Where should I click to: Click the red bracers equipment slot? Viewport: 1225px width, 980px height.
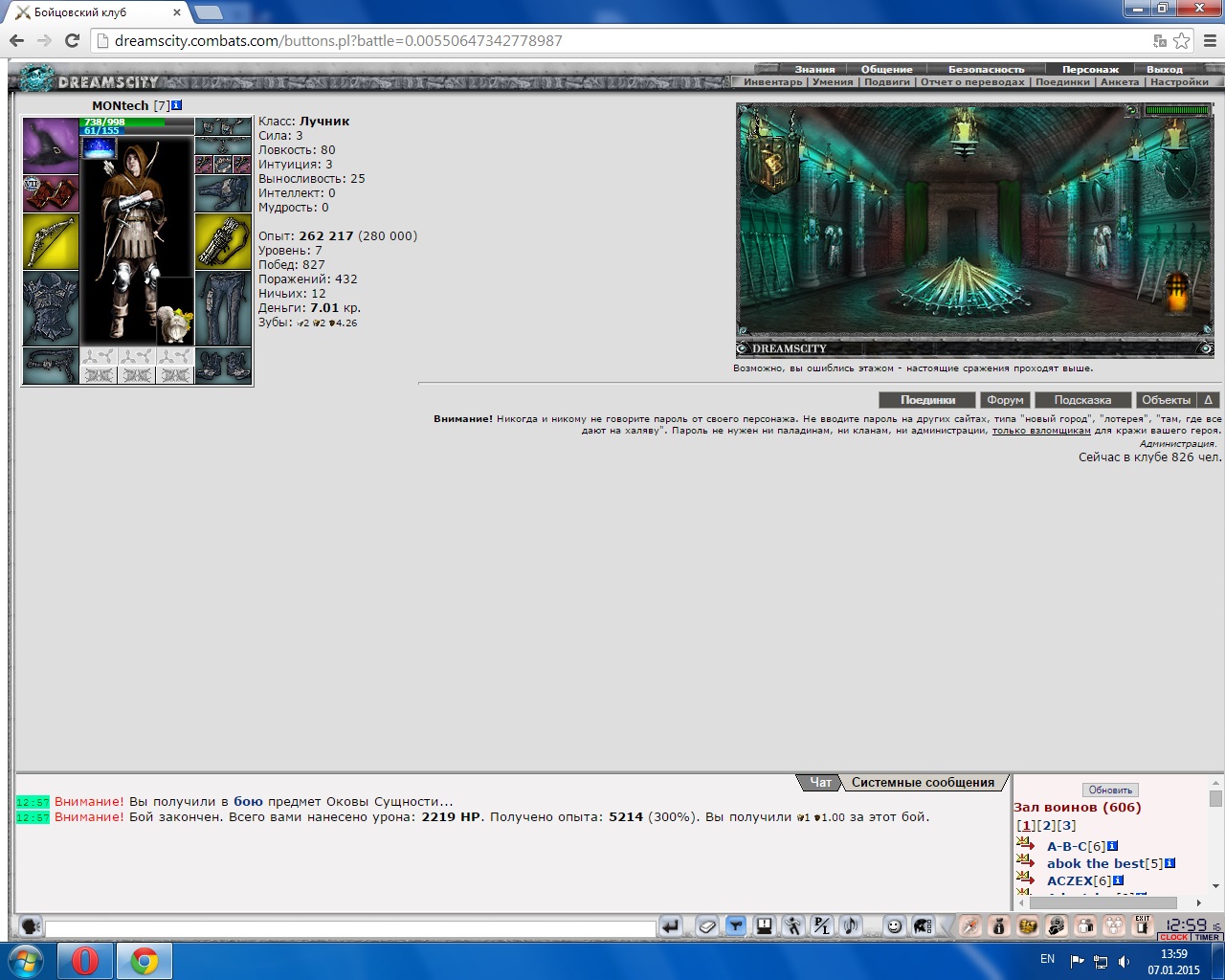pos(51,193)
